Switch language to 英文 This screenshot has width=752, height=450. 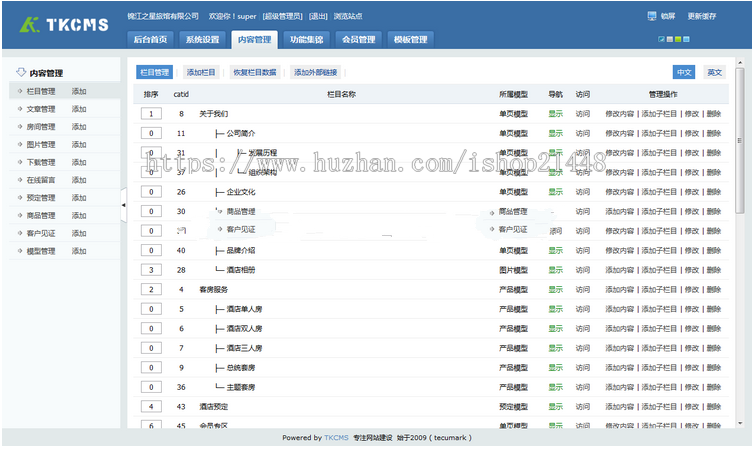coord(715,72)
